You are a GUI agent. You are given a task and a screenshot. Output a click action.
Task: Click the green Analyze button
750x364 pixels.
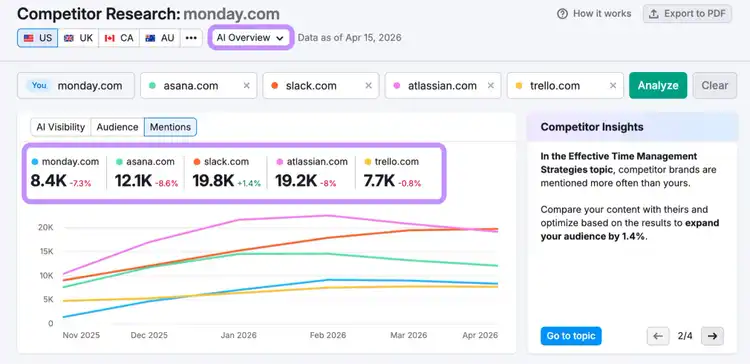(x=658, y=86)
